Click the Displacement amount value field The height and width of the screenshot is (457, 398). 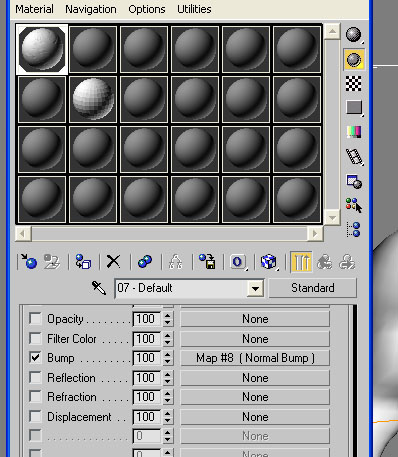pos(147,417)
